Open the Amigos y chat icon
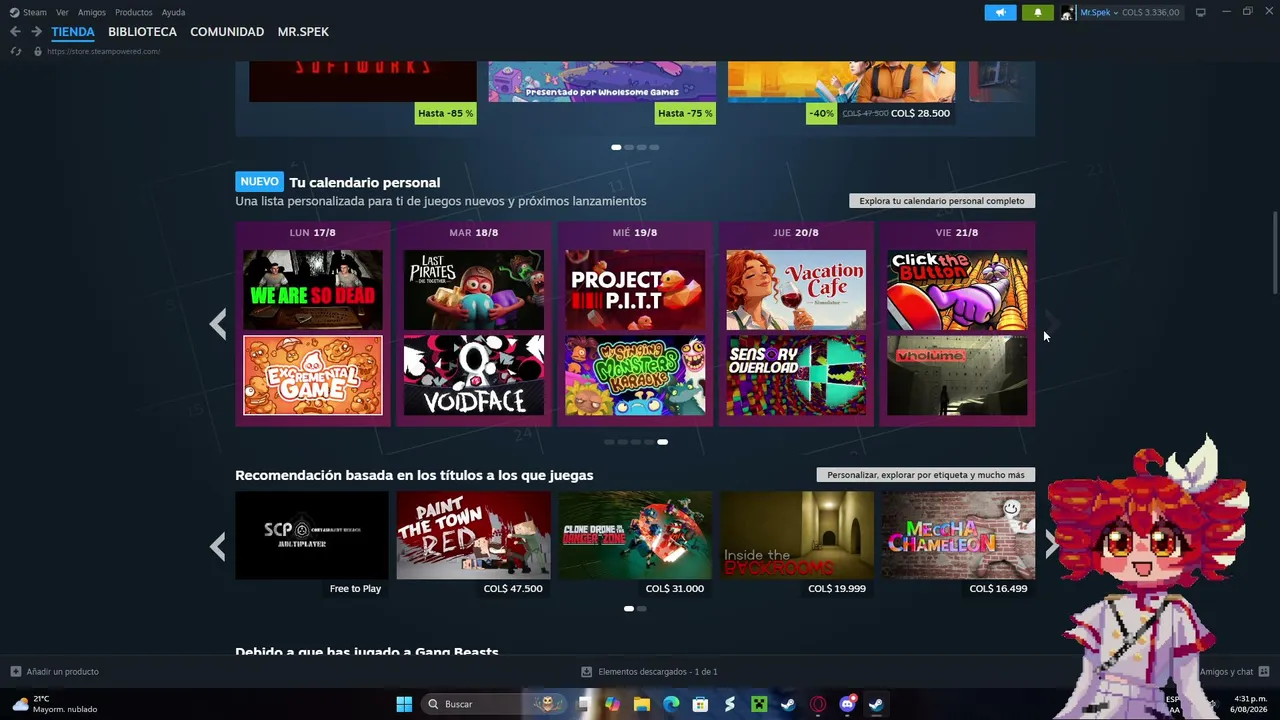 (x=1264, y=672)
